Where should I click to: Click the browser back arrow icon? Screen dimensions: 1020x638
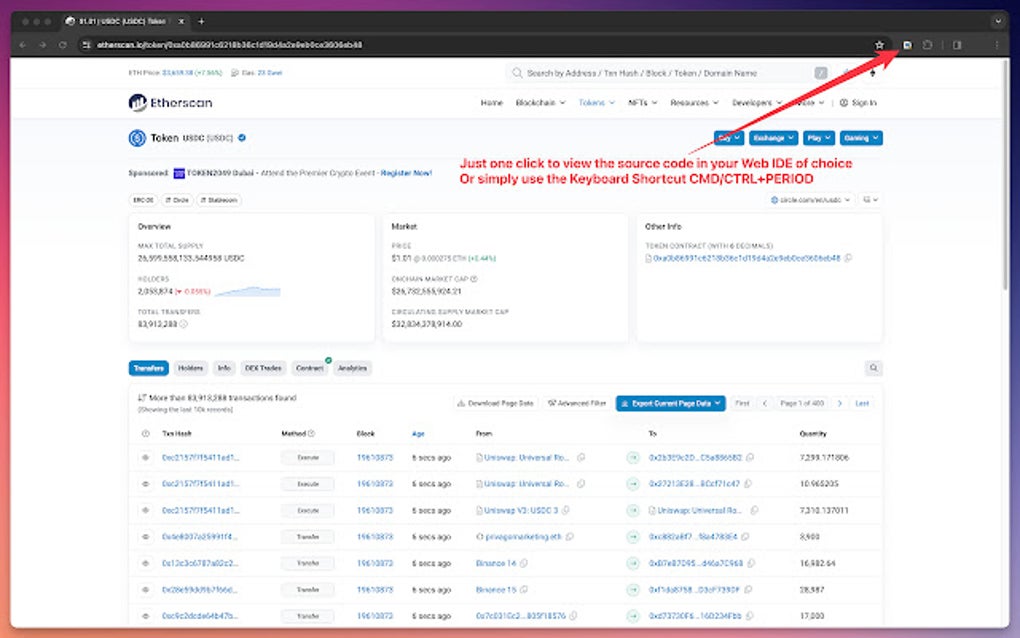(x=21, y=44)
